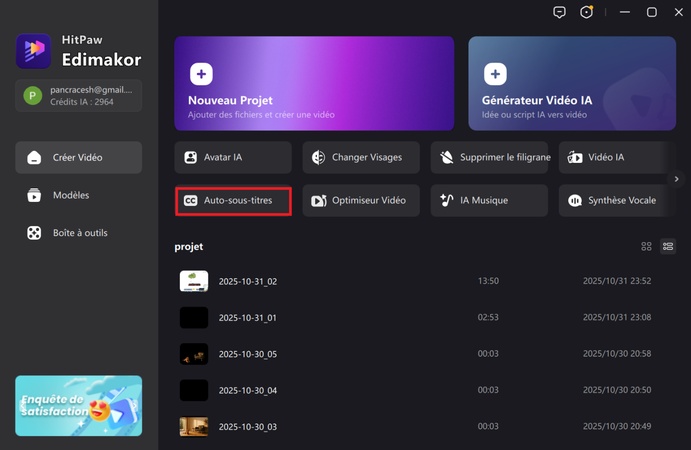Open the account panel for pancracesh
Viewport: 691px width, 450px height.
[78, 95]
